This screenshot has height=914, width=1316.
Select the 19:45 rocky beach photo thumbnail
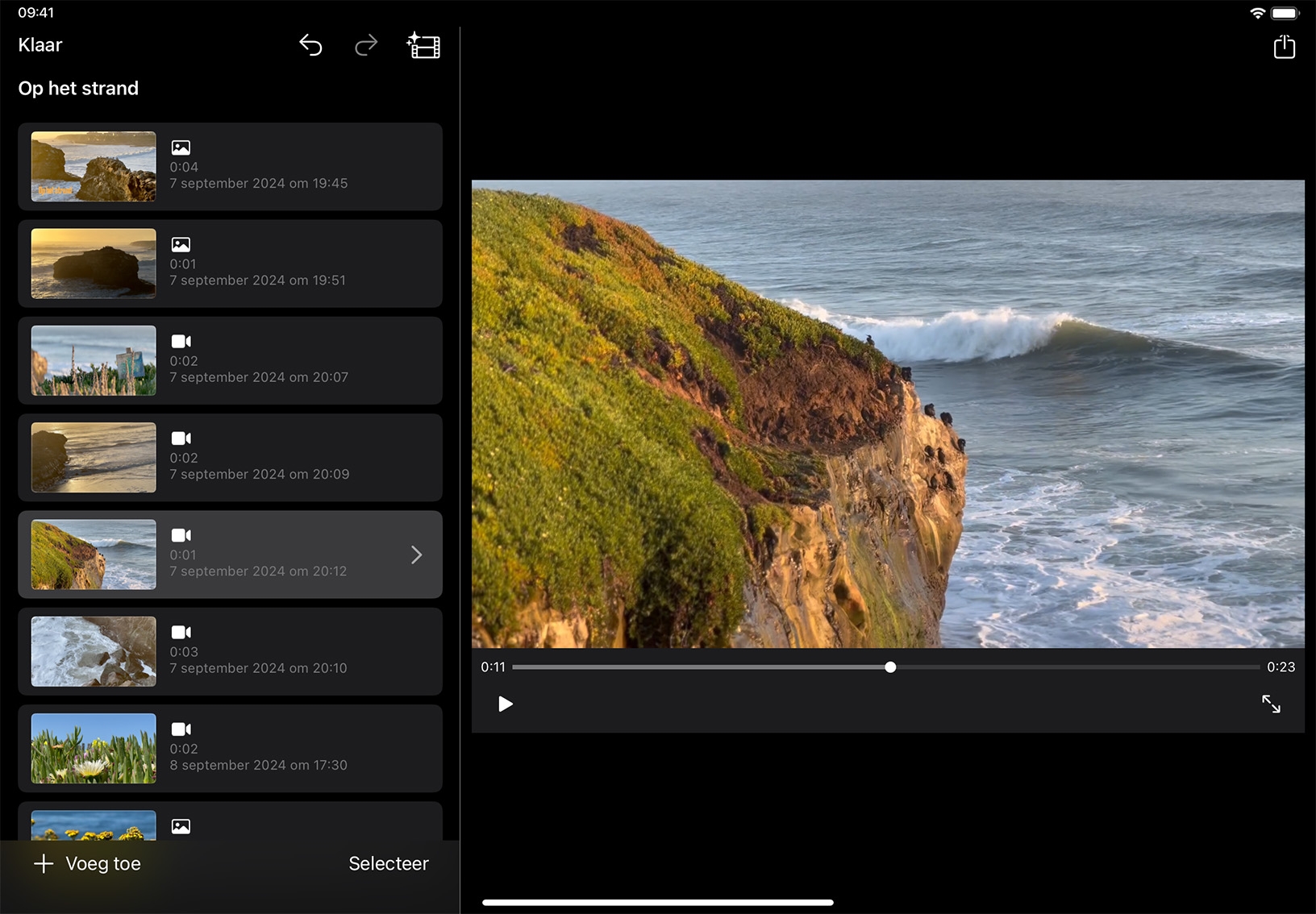pos(94,167)
